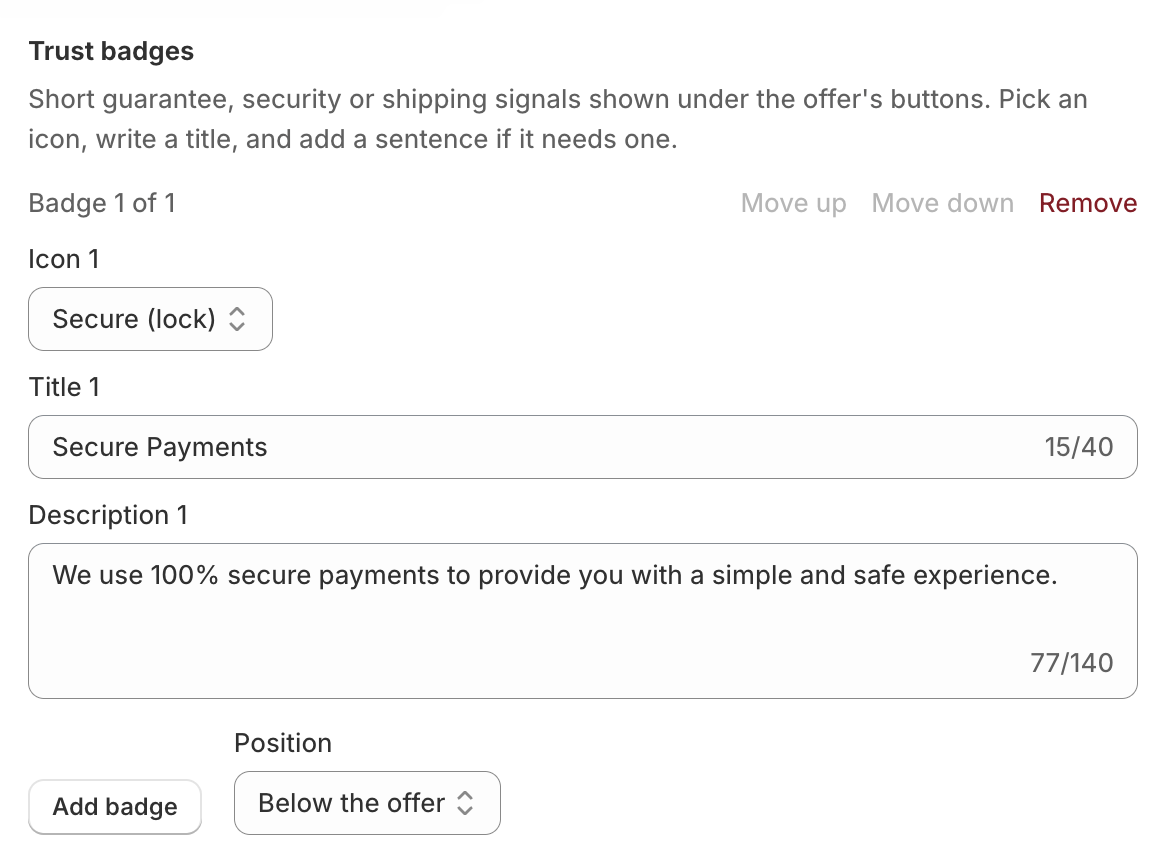
Task: Remove badge 1 via the Remove link
Action: click(x=1088, y=203)
